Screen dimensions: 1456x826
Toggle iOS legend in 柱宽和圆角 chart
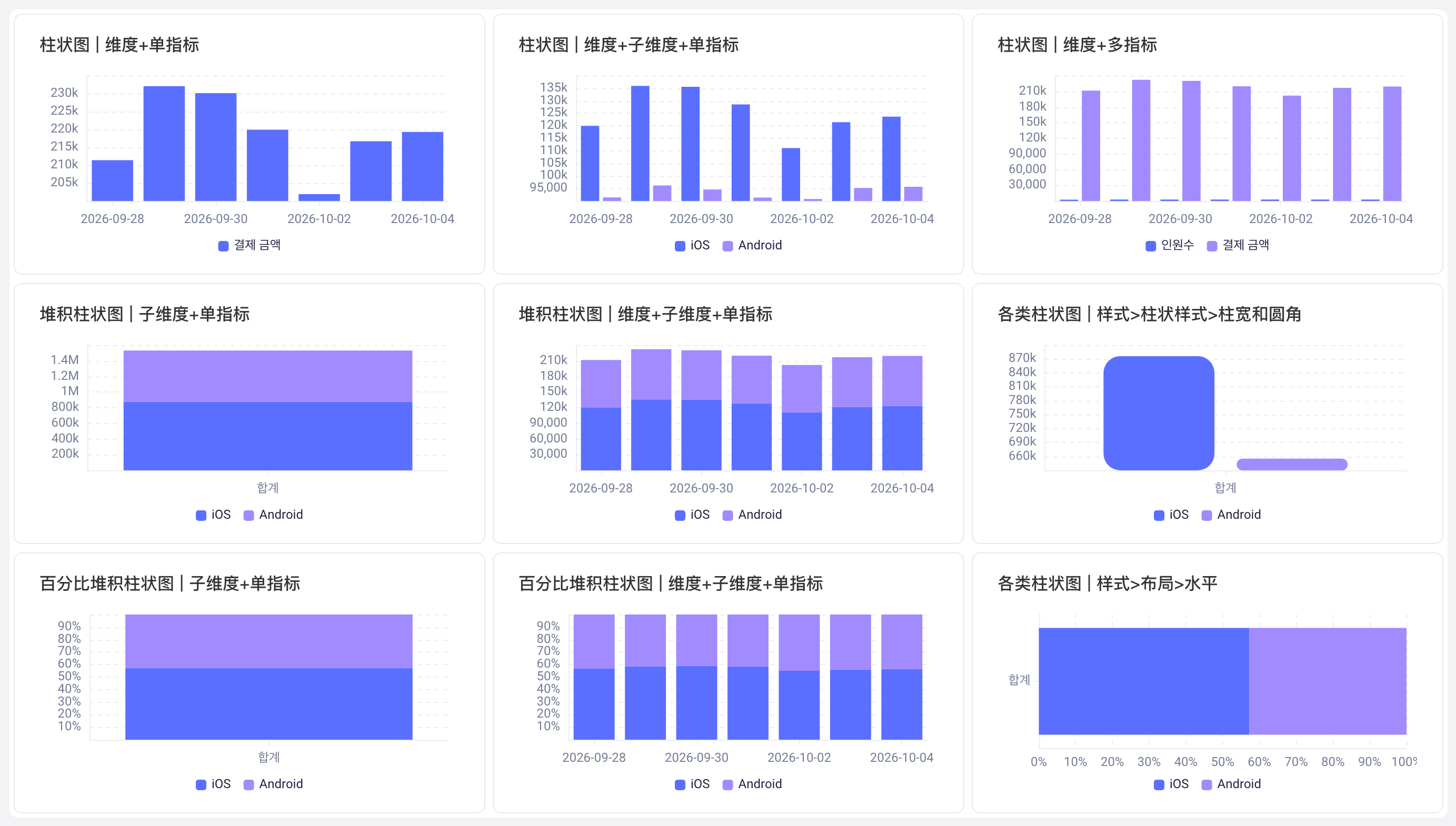[x=1171, y=515]
